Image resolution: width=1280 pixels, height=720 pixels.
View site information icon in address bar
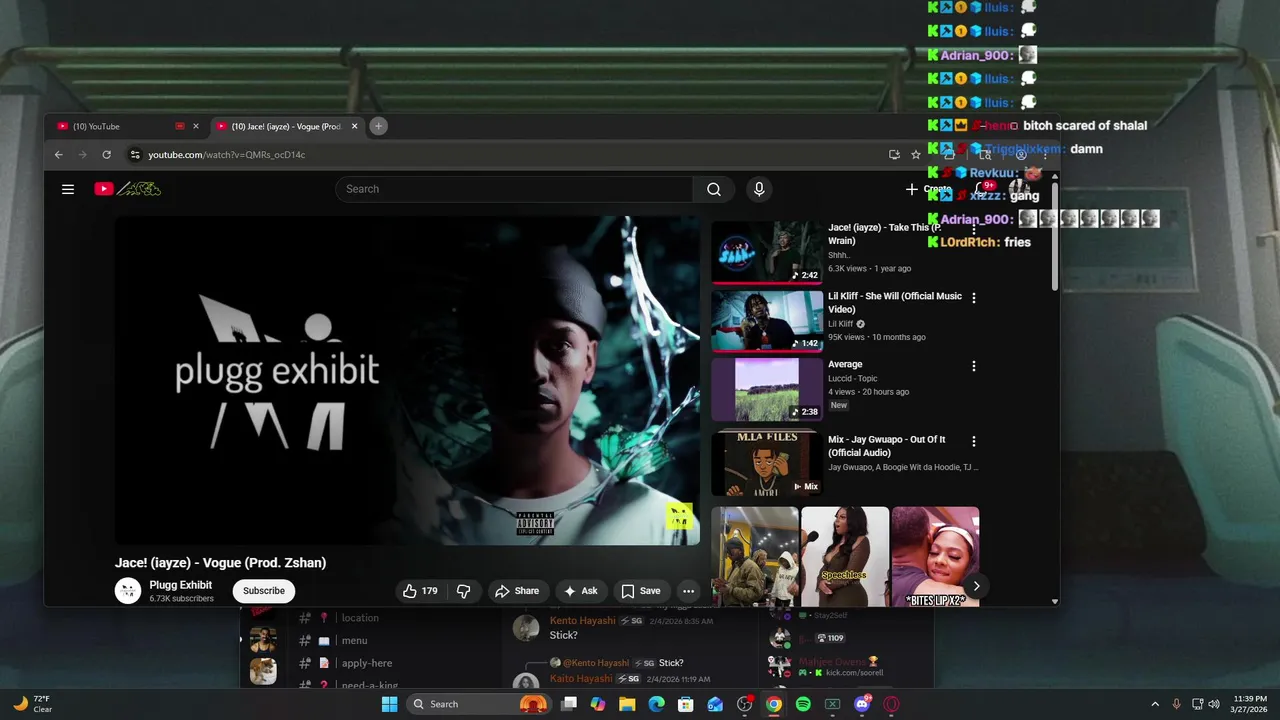pyautogui.click(x=135, y=155)
